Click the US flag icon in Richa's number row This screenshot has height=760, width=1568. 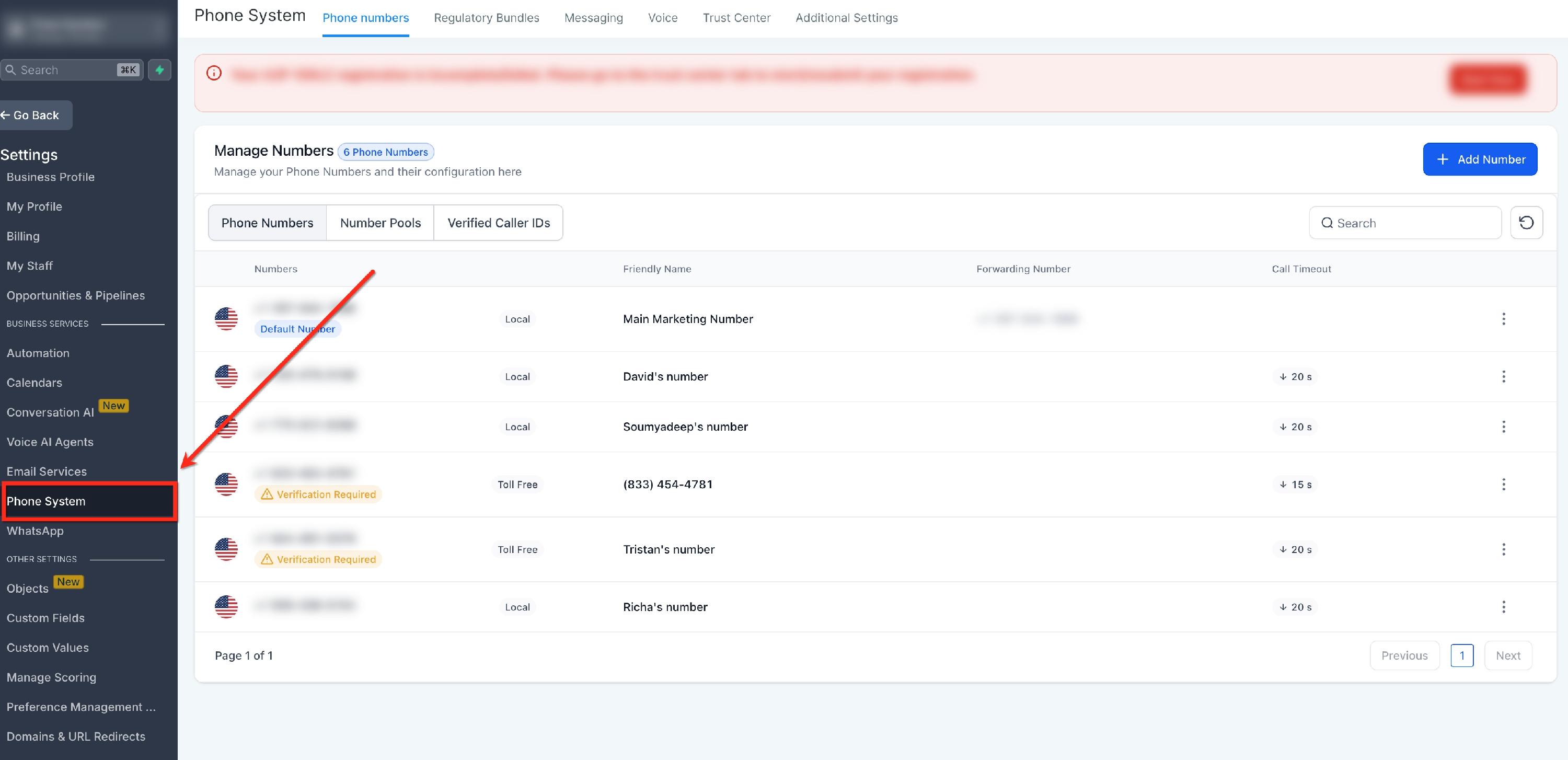click(226, 607)
